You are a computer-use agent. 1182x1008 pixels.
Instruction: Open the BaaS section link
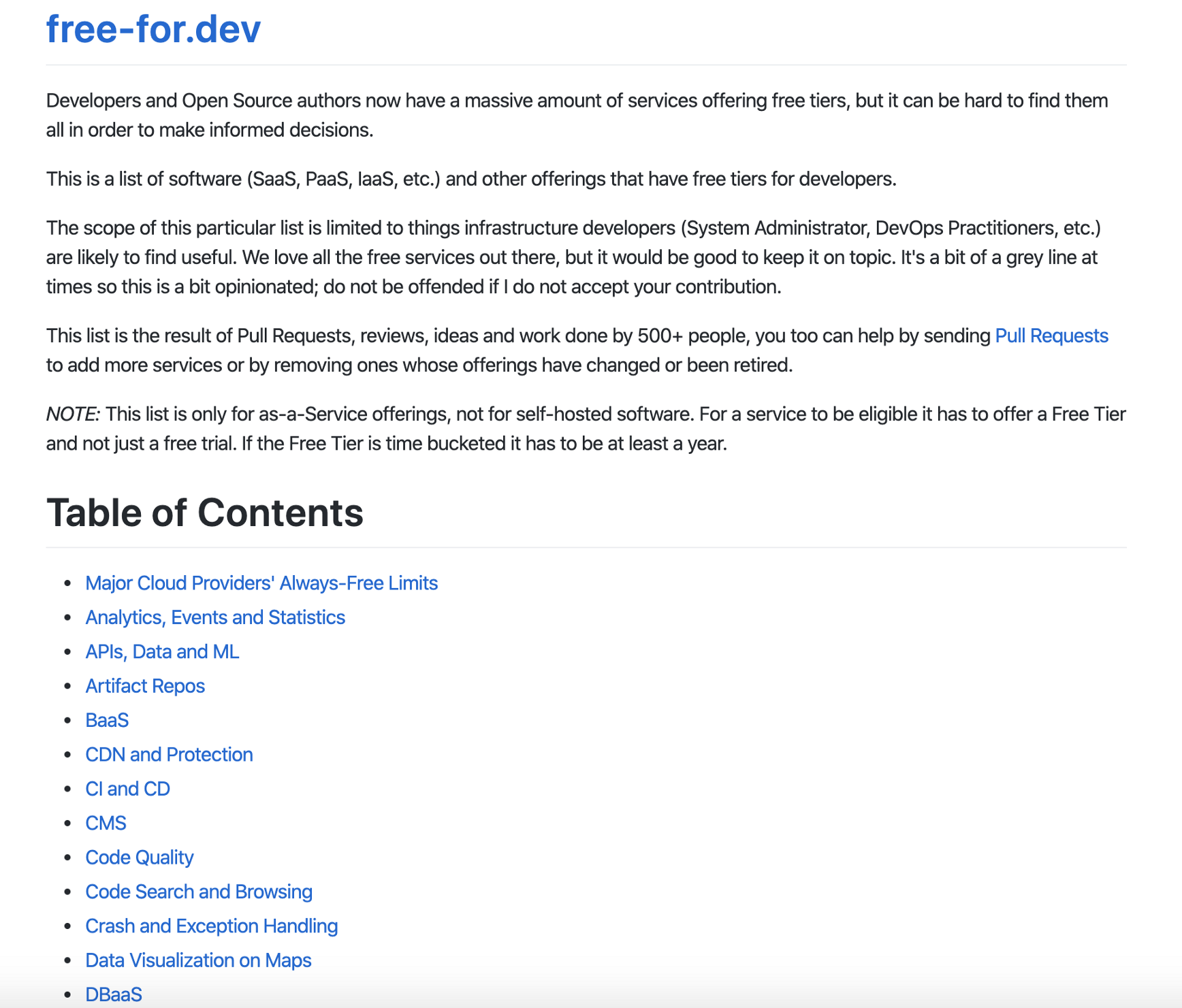pos(107,720)
